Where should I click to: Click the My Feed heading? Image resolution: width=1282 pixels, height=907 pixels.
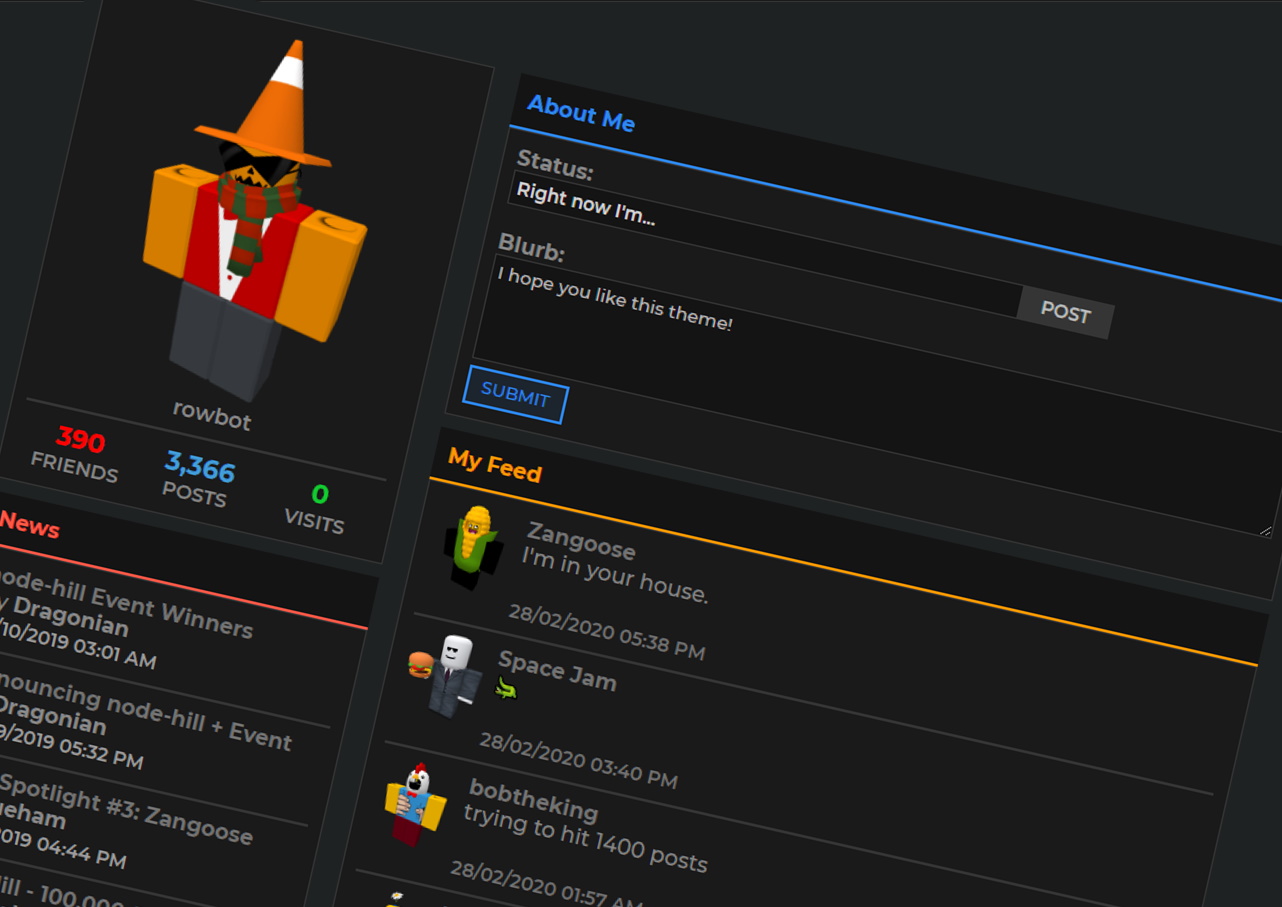click(495, 465)
